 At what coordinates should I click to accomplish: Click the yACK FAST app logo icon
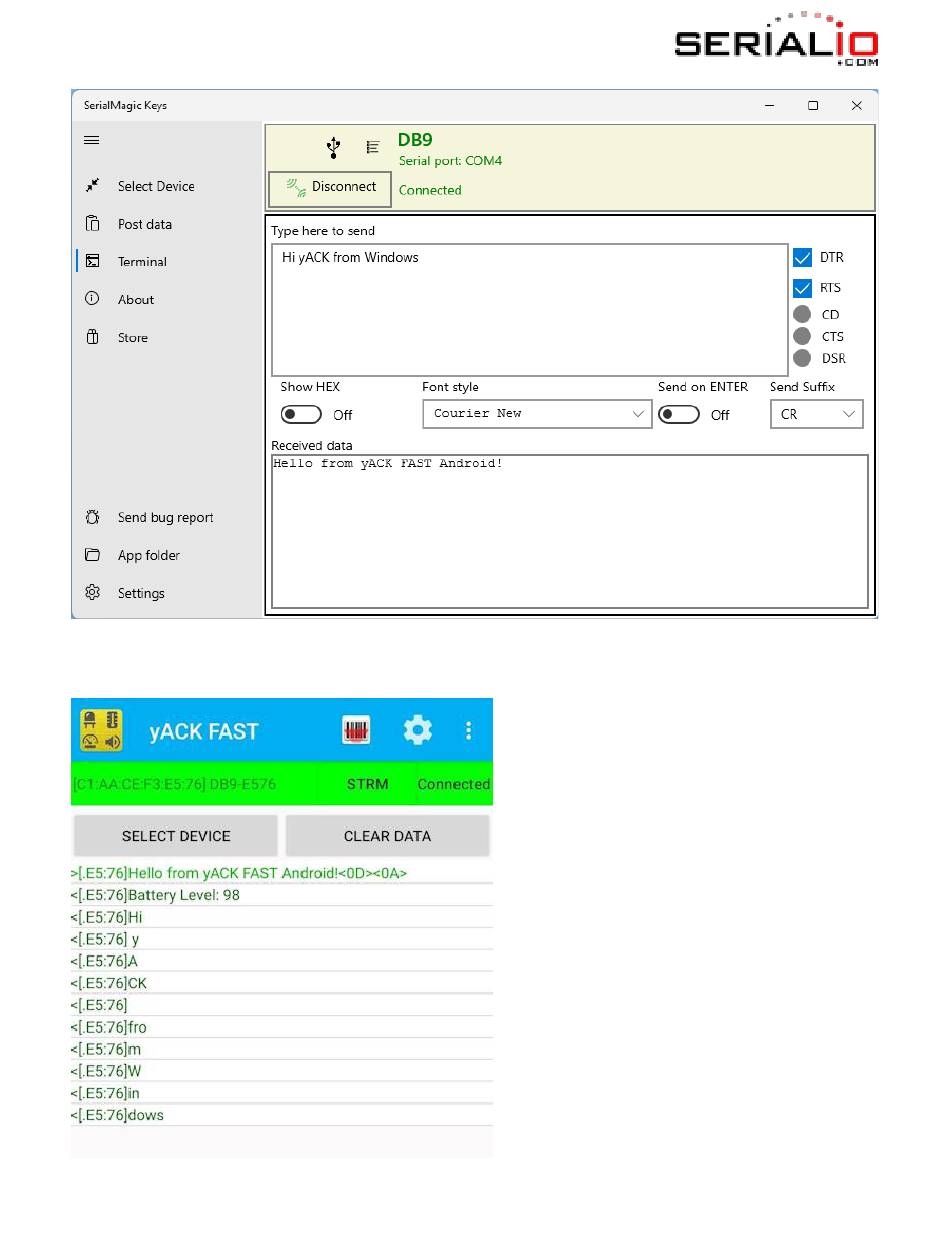(101, 730)
